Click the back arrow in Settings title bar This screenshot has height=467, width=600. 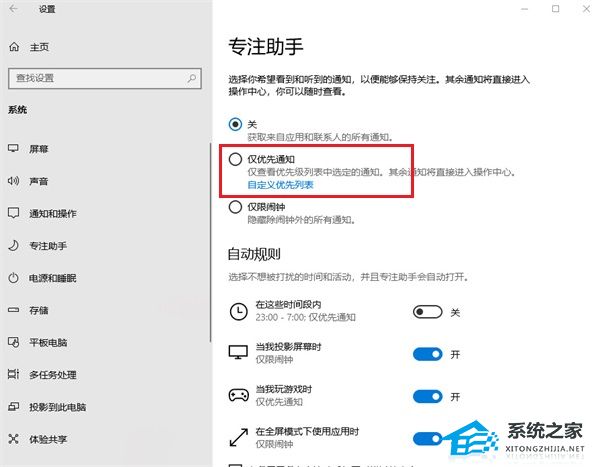14,8
